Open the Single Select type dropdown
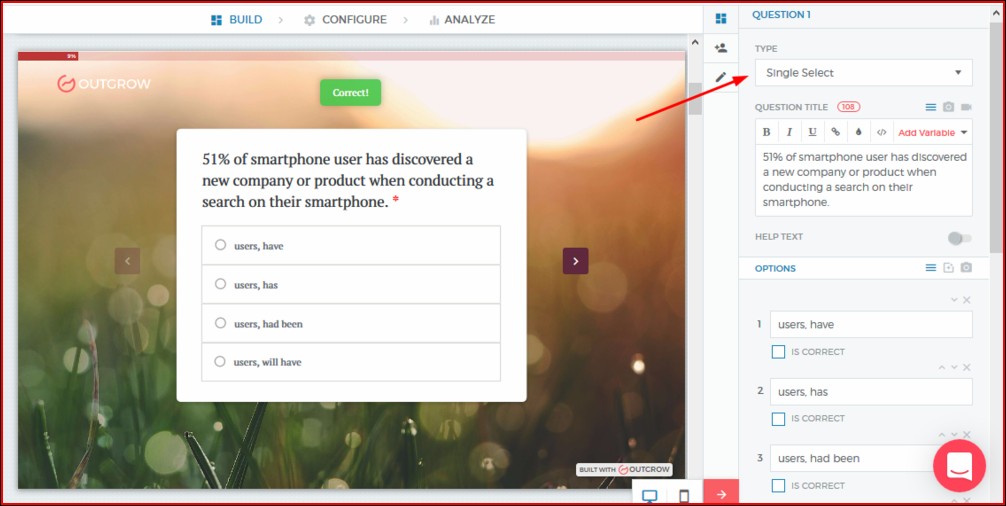Screen dimensions: 1006x506 tap(863, 73)
